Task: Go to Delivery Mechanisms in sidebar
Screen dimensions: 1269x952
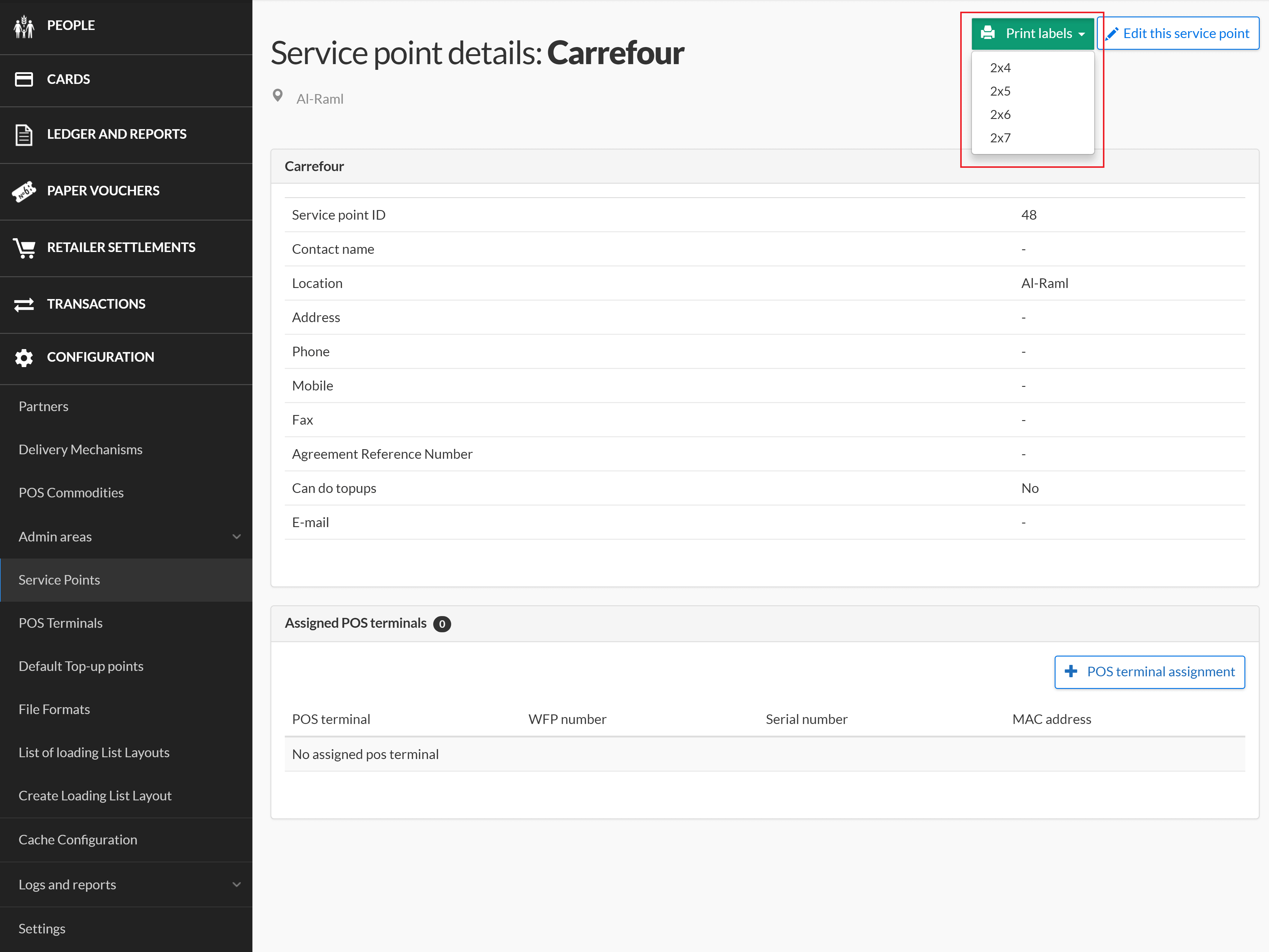Action: 80,449
